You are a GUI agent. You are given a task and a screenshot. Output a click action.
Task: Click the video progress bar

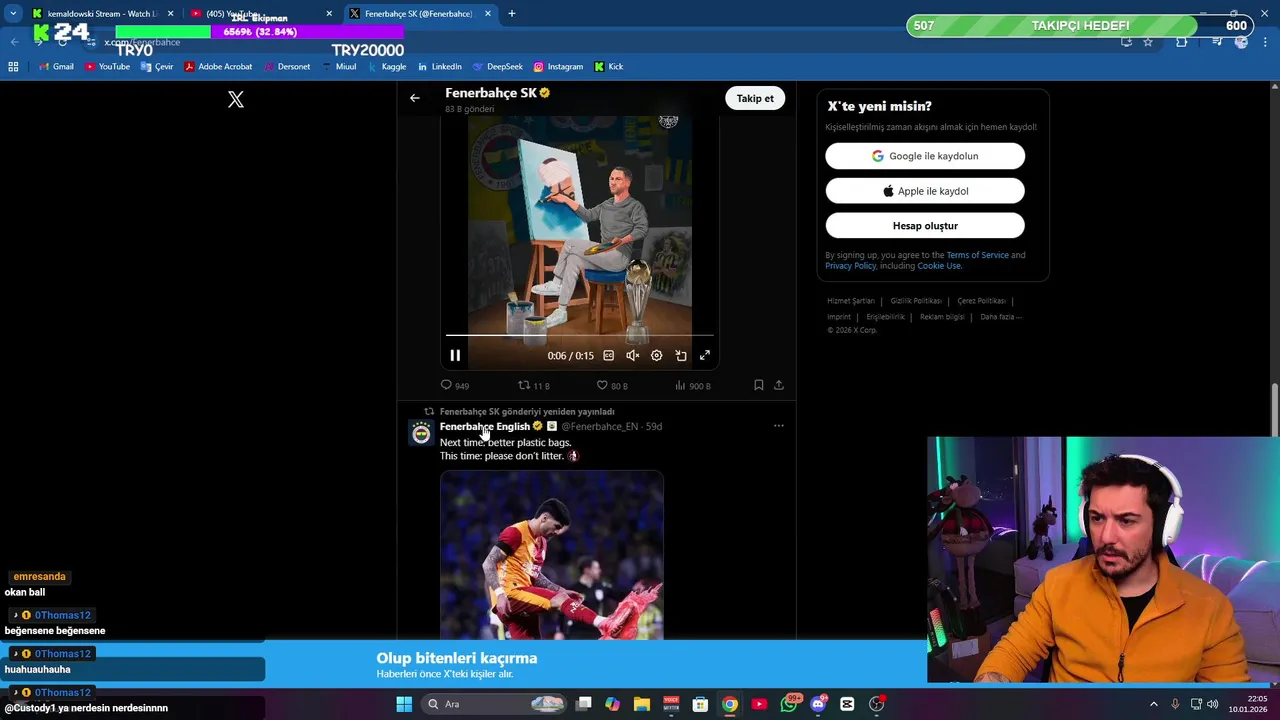[x=580, y=336]
